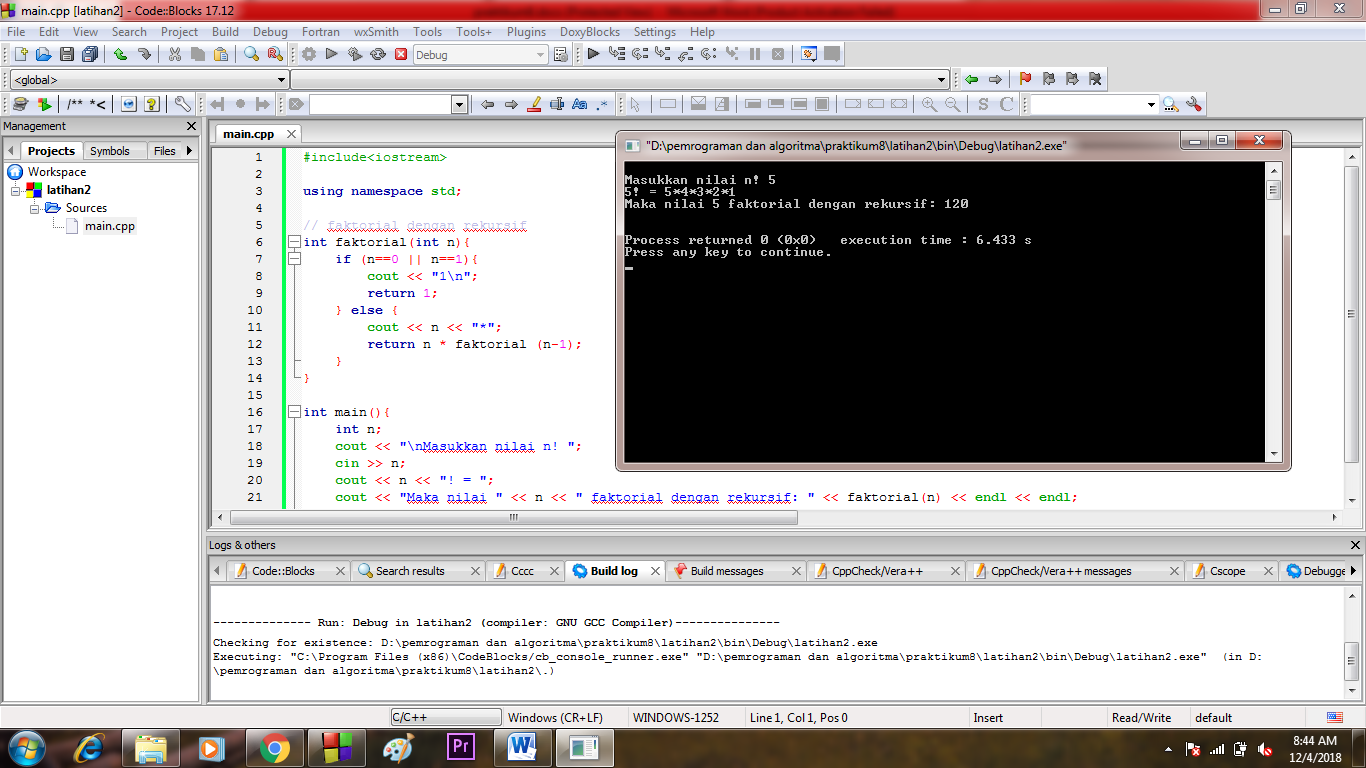Open the Plugins menu
Screen dimensions: 1366x768
(526, 32)
